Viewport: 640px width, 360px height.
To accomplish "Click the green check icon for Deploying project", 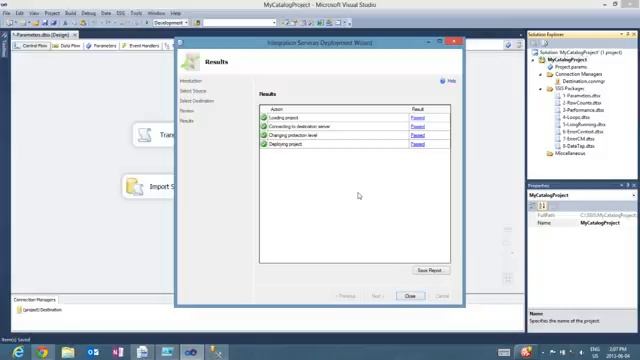I will tap(264, 144).
